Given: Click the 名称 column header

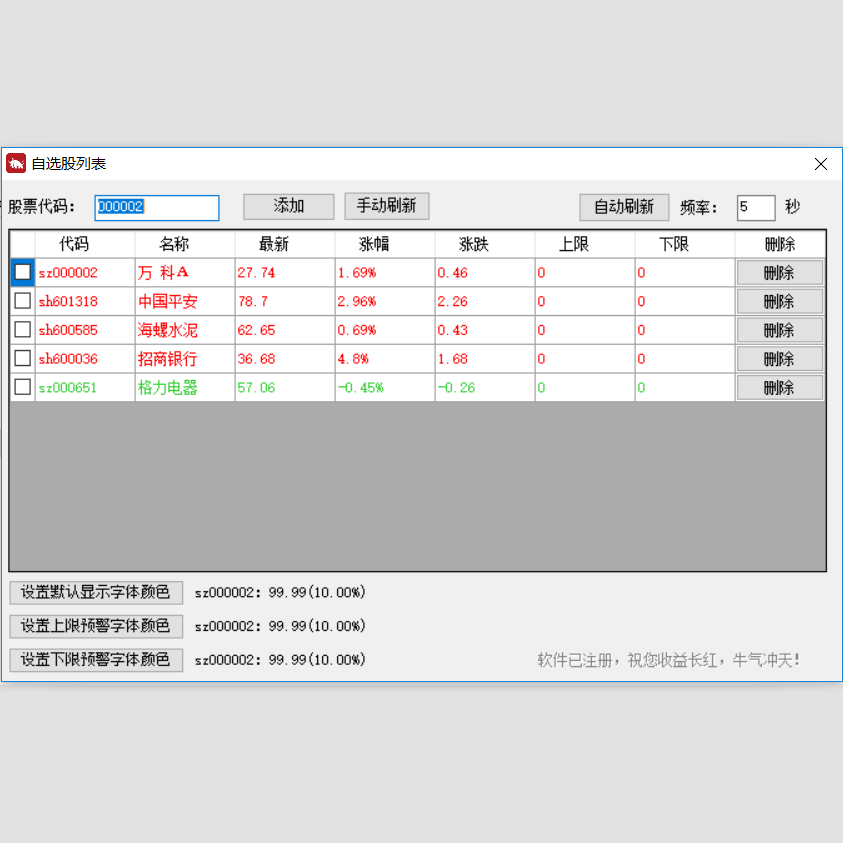Looking at the screenshot, I should (x=185, y=244).
